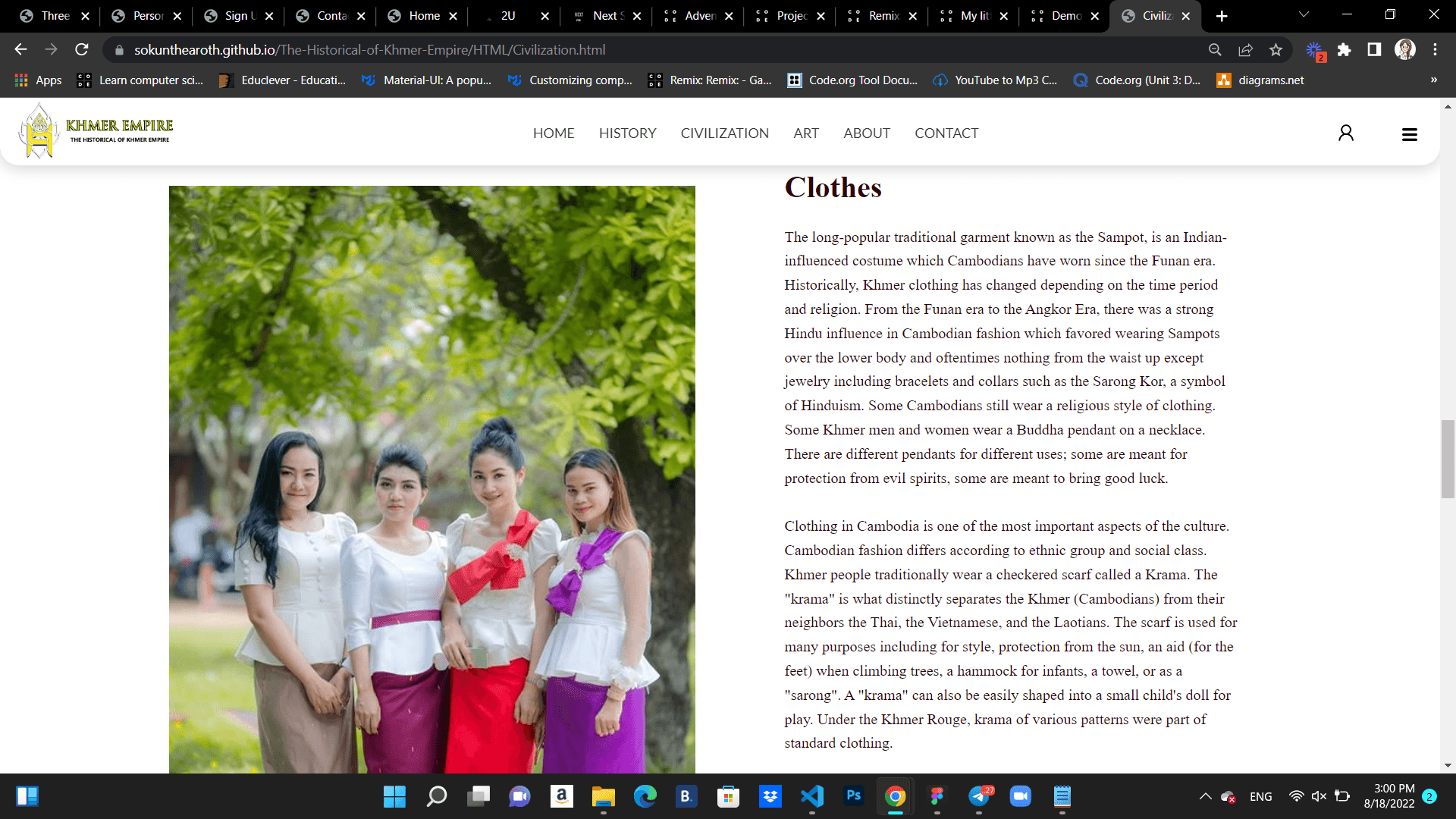
Task: Open a new browser tab
Action: click(1222, 16)
